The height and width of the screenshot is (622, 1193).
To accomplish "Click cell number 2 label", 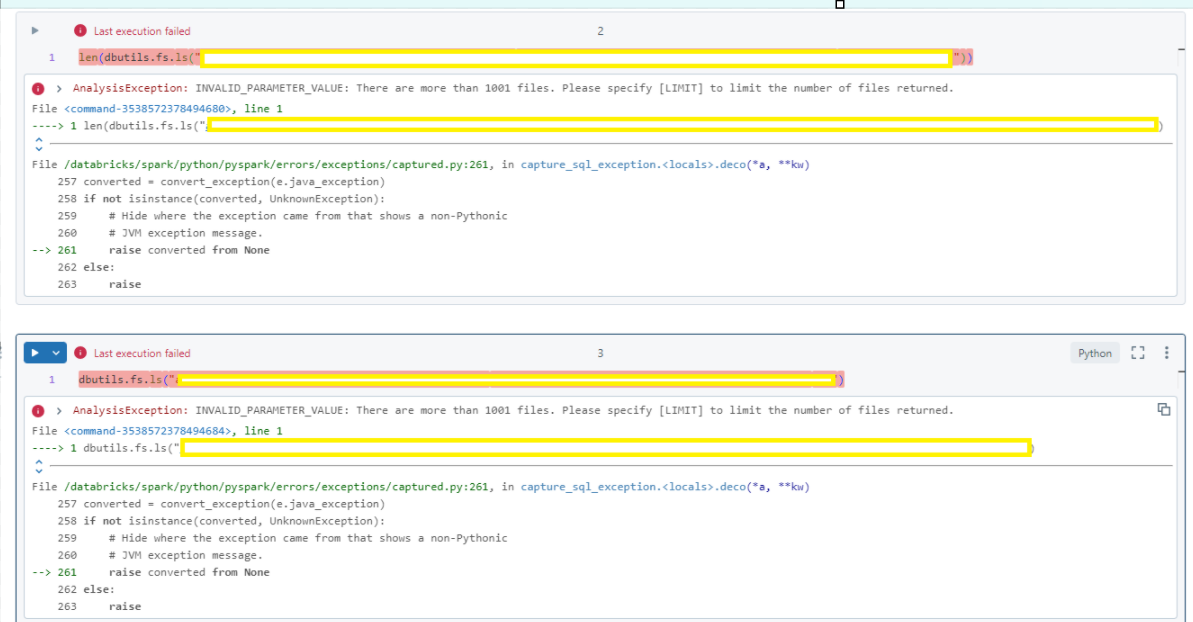I will coord(600,31).
